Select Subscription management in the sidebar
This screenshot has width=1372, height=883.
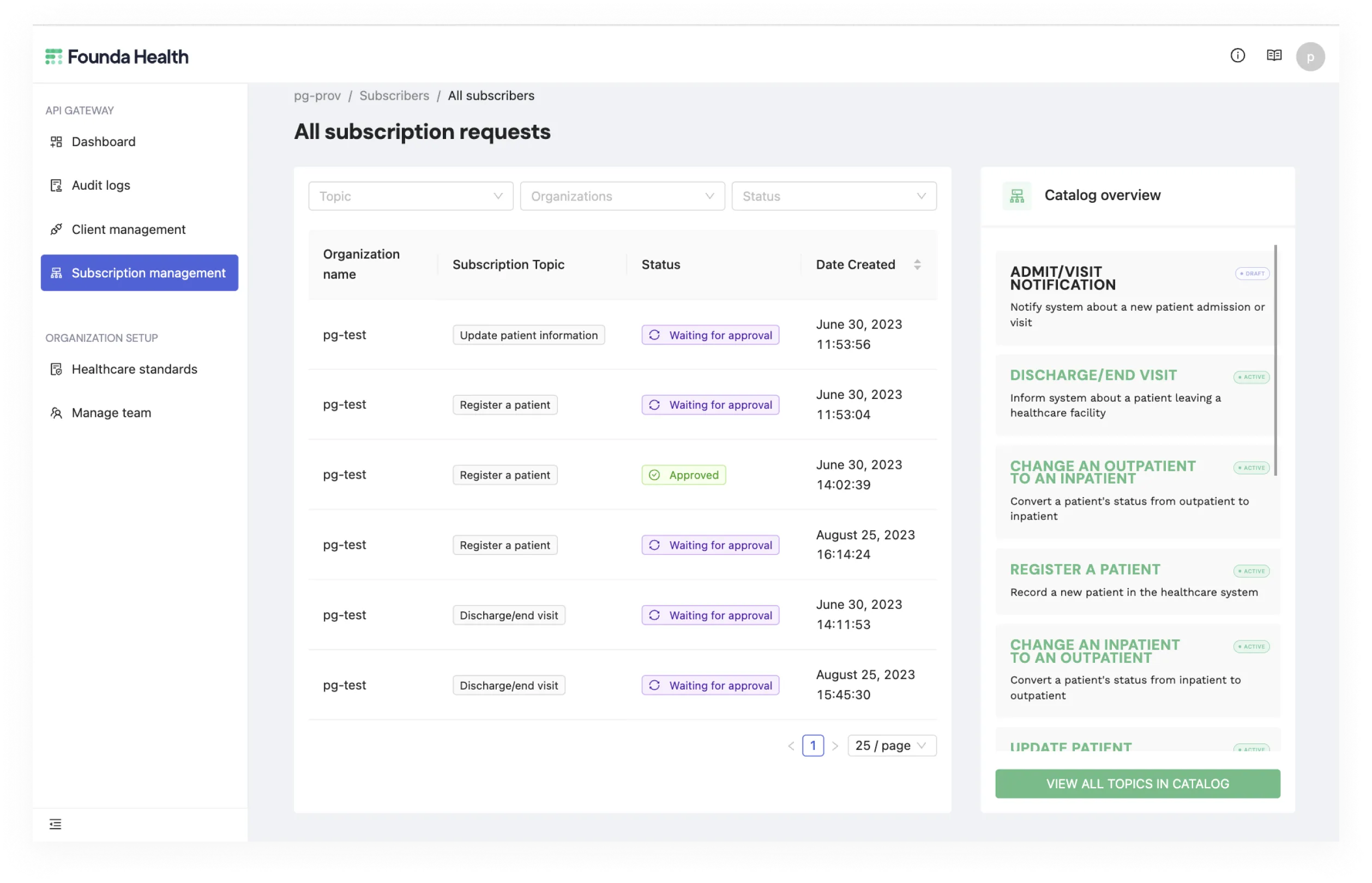coord(140,273)
